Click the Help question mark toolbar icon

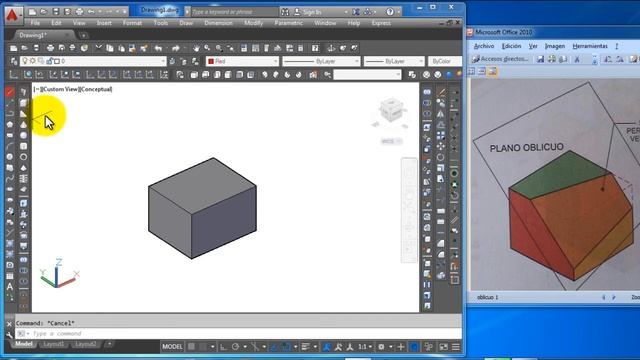pos(315,48)
